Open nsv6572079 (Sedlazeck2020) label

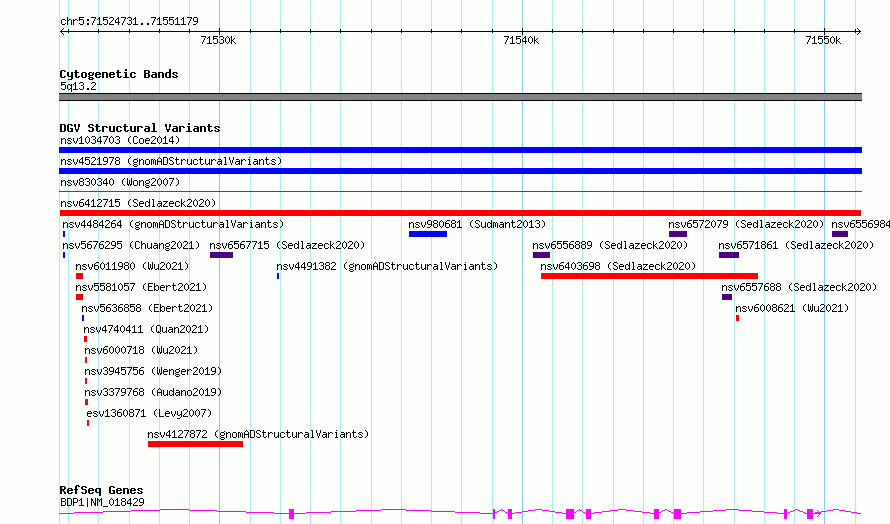click(746, 224)
